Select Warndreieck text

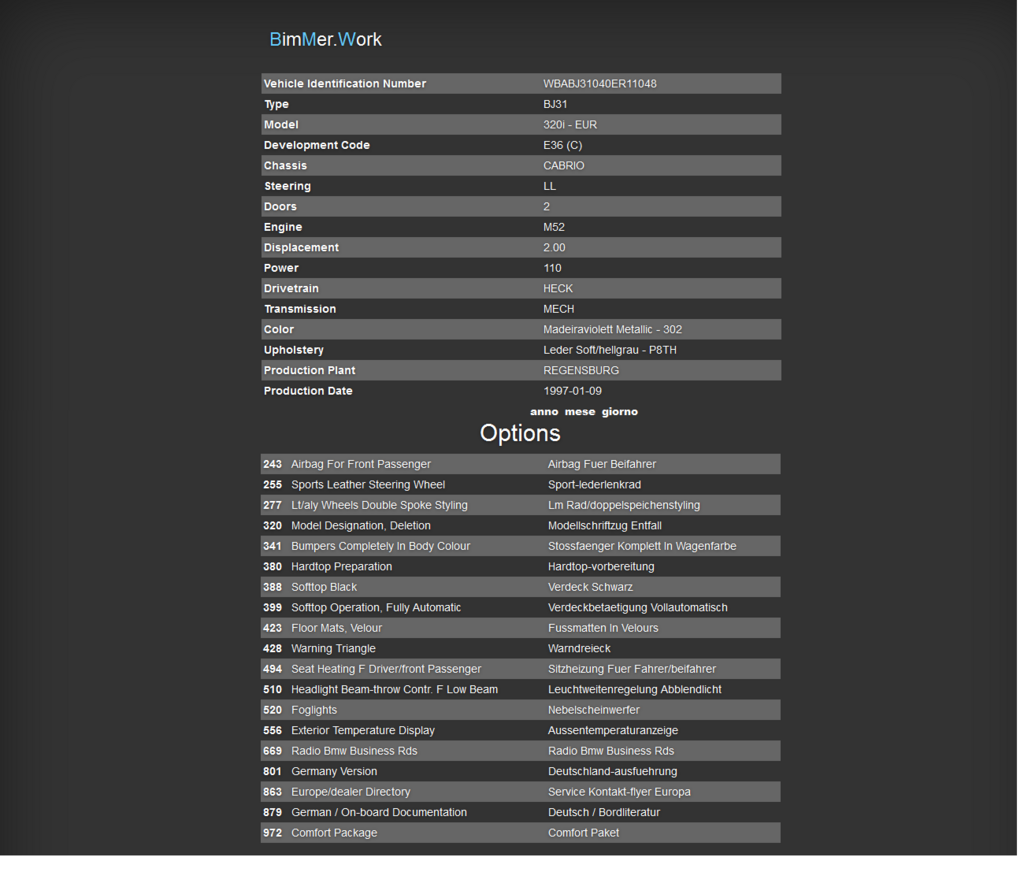pyautogui.click(x=579, y=649)
